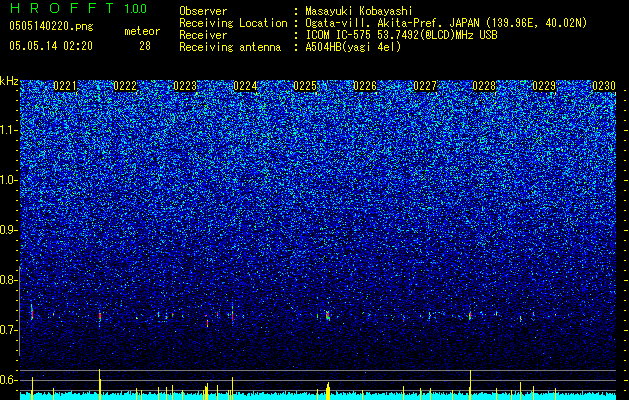629x400 pixels.
Task: Click the 0230 time marker
Action: [x=604, y=86]
